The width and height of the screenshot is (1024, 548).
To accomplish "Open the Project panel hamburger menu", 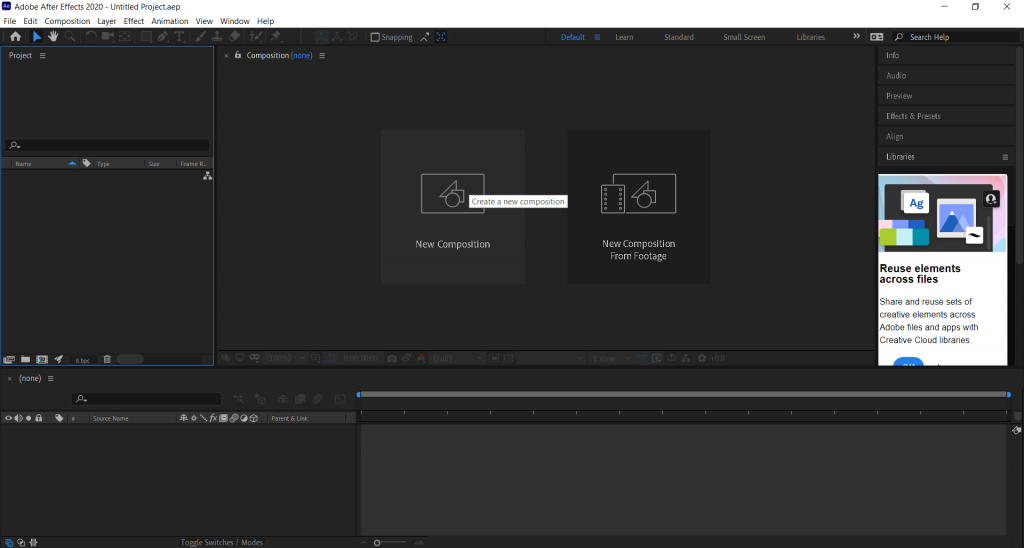I will 43,56.
